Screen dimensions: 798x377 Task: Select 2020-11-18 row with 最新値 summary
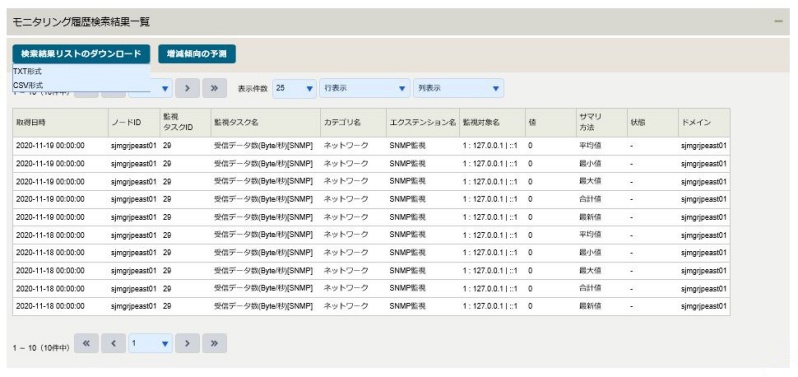tap(372, 306)
